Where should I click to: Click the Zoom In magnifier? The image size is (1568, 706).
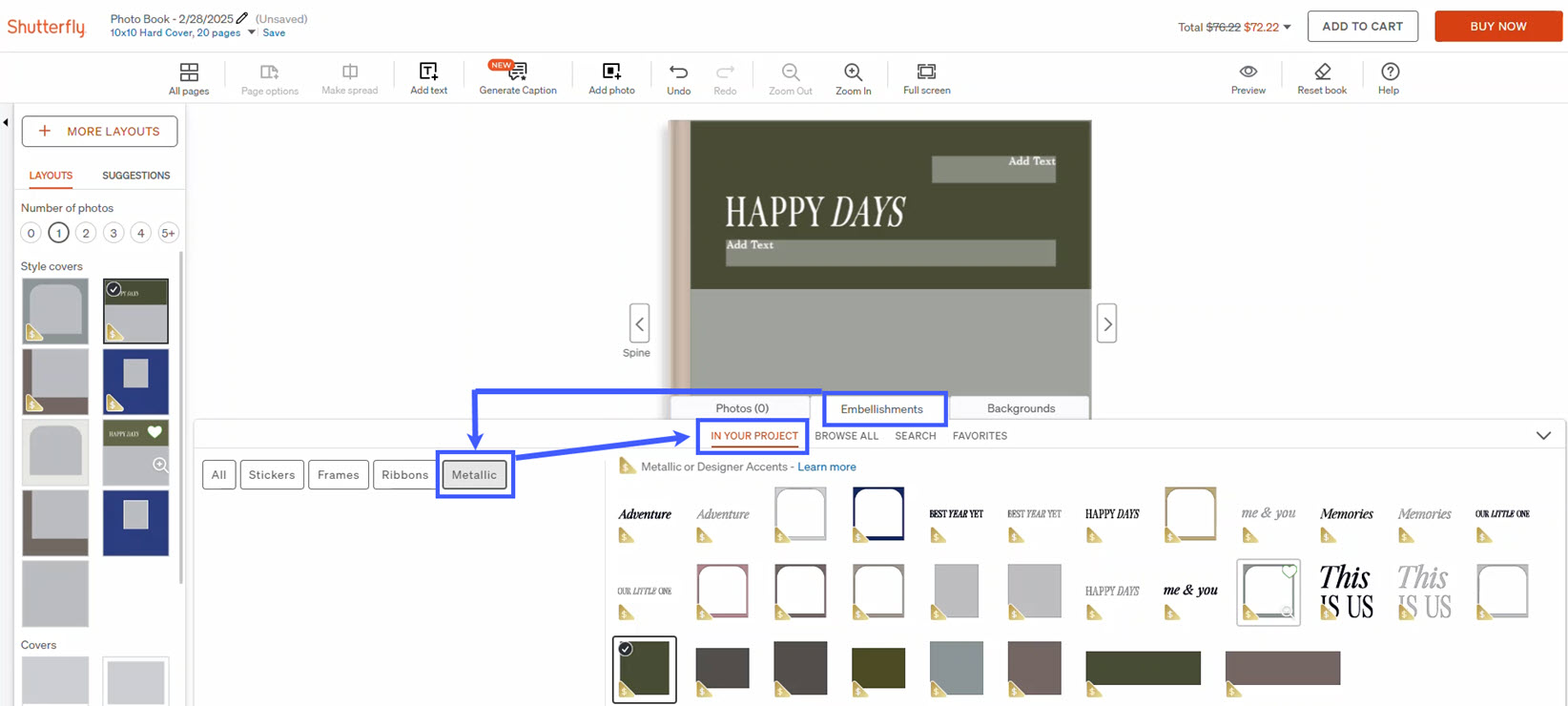point(853,73)
